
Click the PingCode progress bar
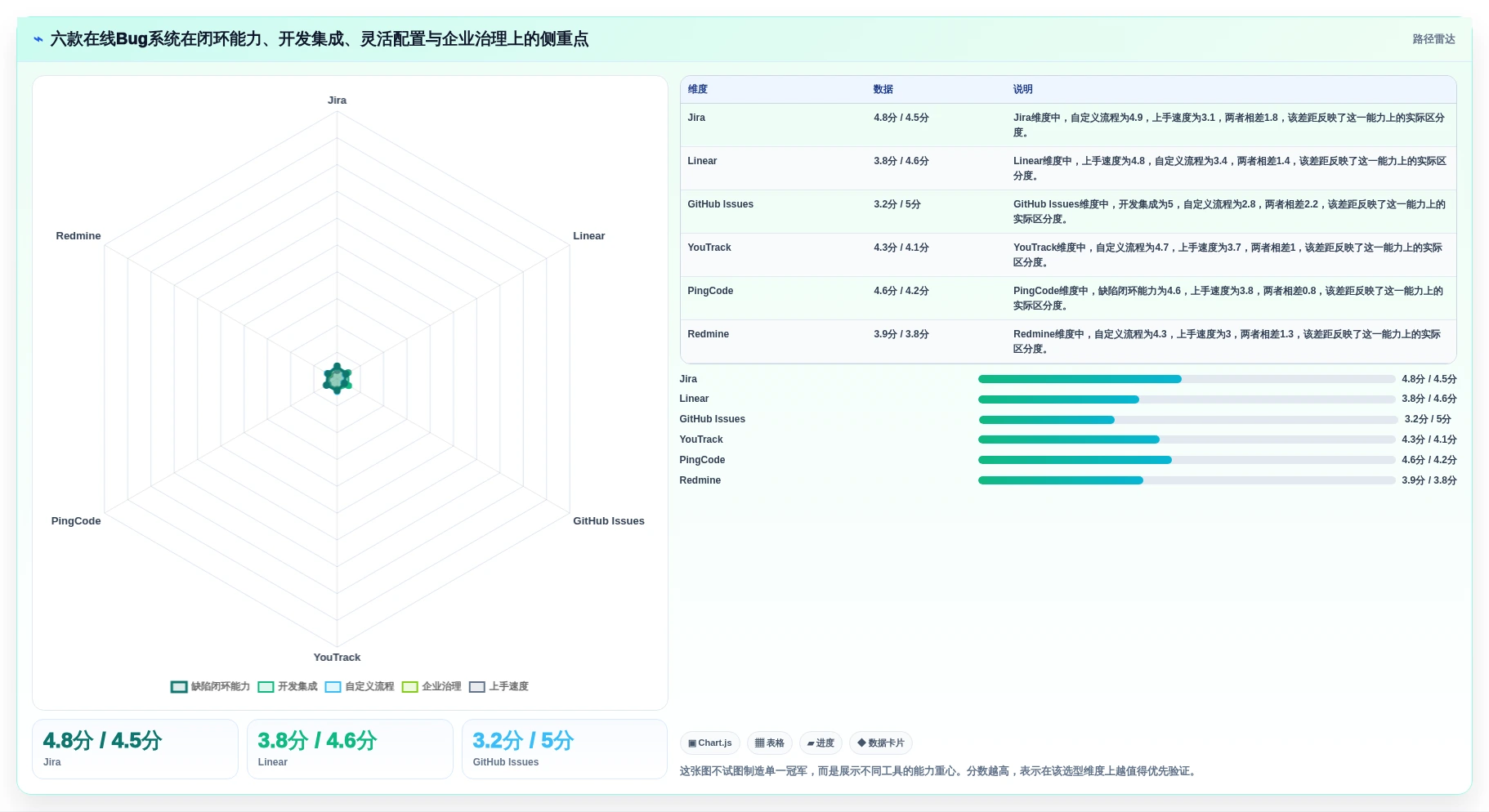pyautogui.click(x=1187, y=460)
